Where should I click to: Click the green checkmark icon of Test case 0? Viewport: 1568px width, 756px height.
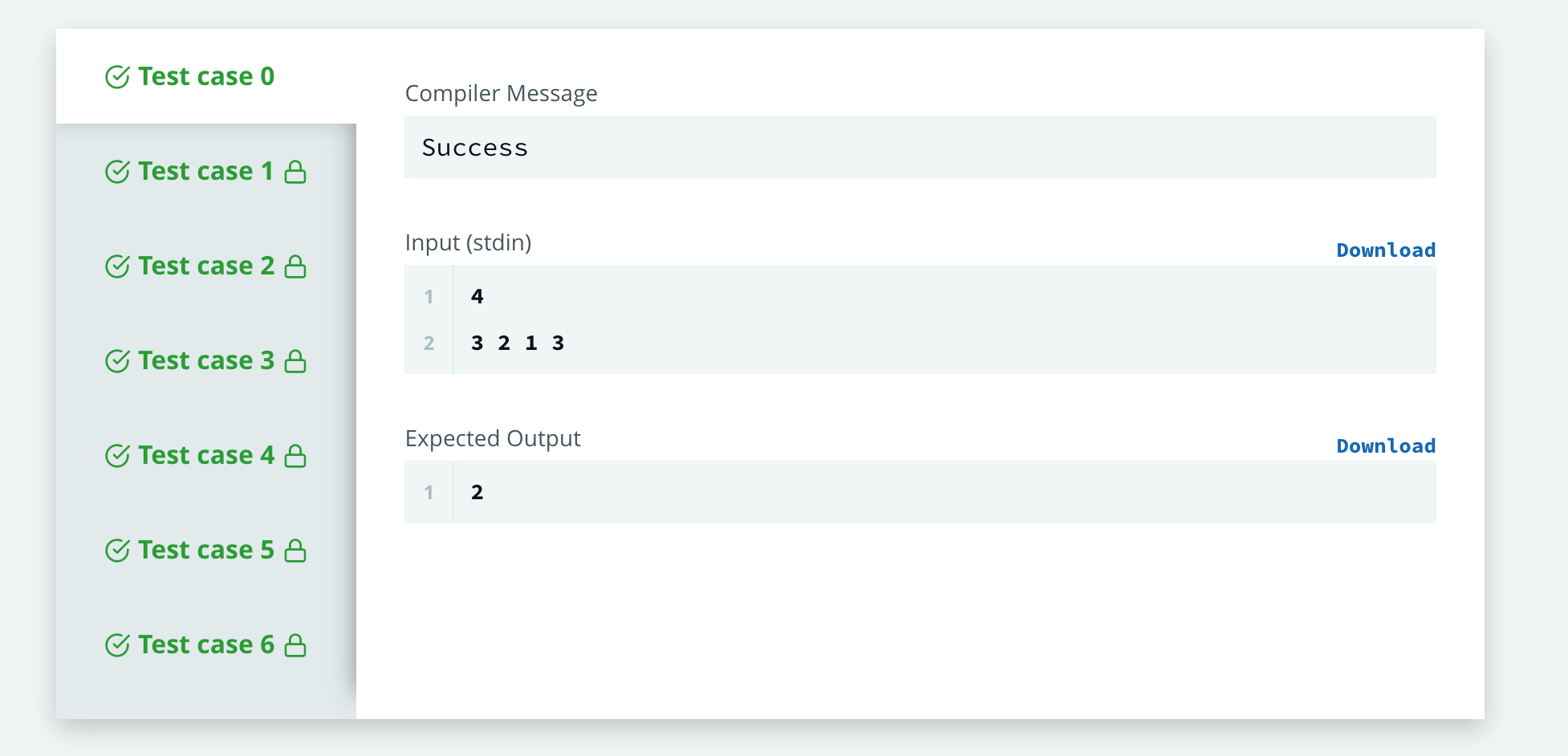(x=117, y=77)
